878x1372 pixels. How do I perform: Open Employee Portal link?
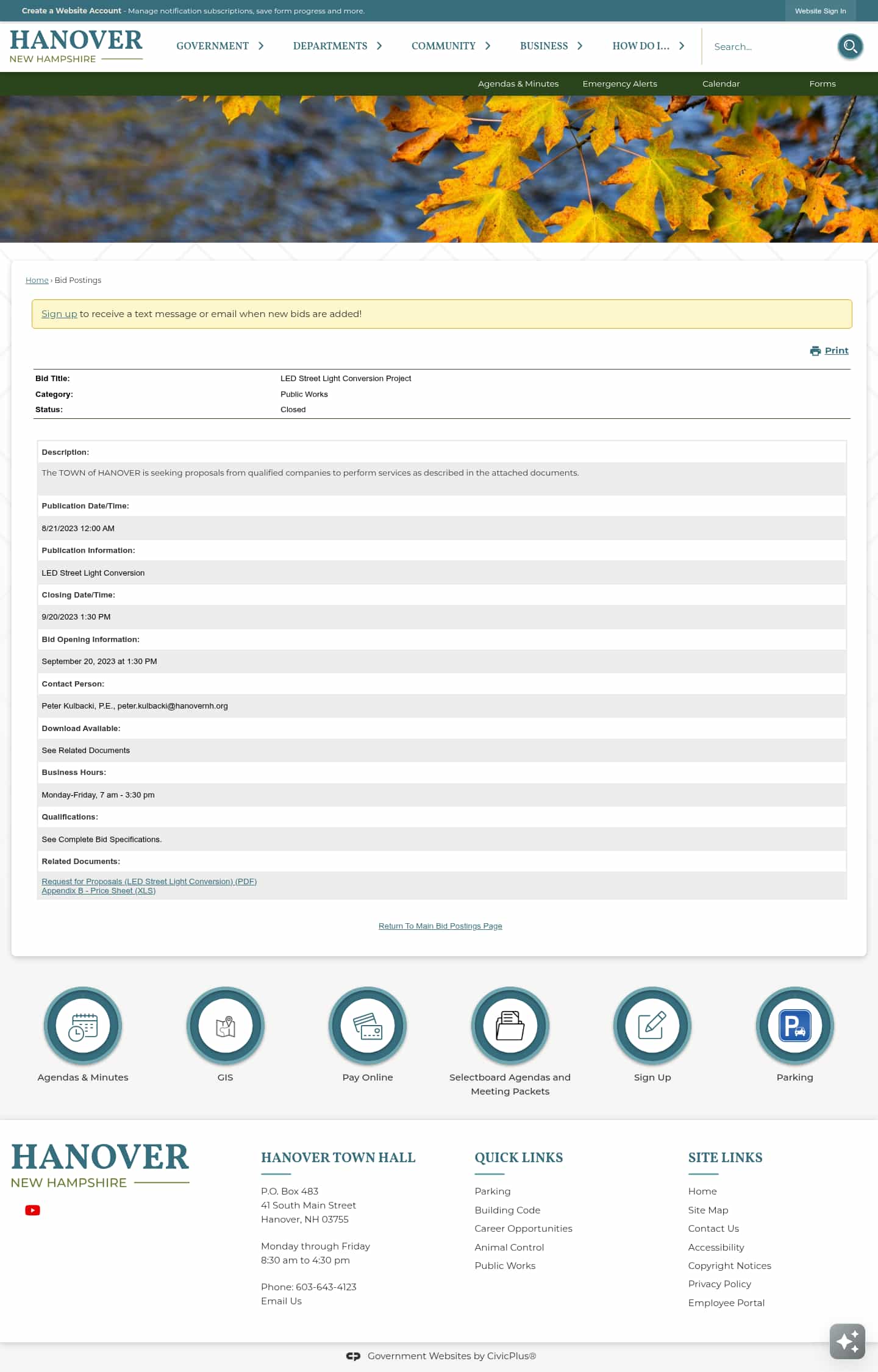(726, 1303)
